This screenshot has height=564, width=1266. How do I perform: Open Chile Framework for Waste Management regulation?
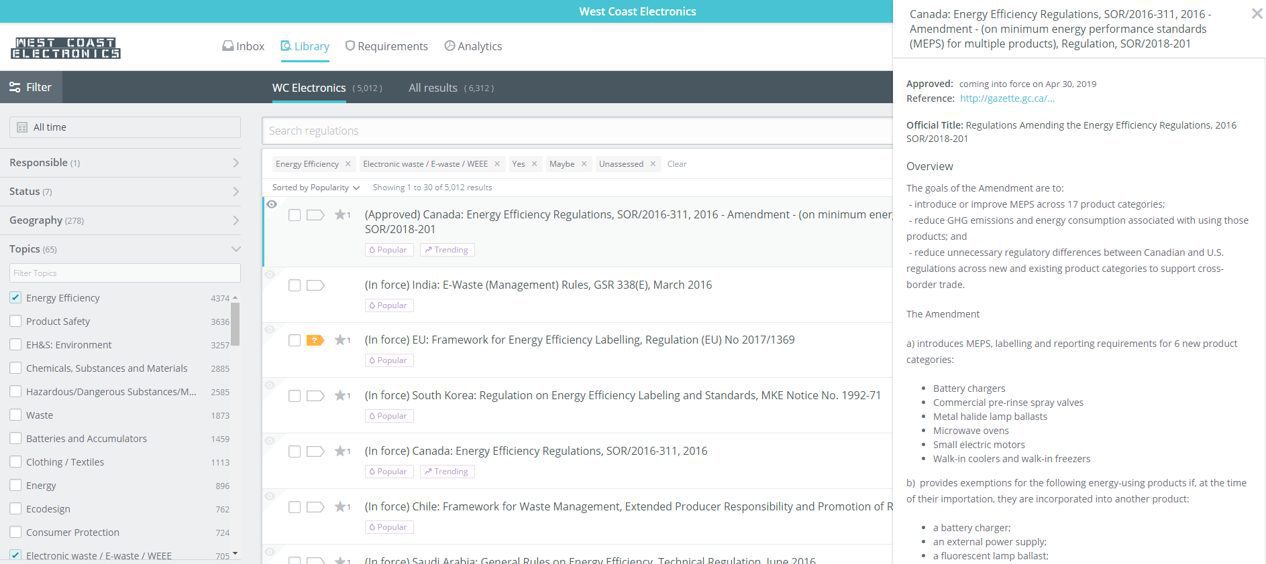point(628,507)
